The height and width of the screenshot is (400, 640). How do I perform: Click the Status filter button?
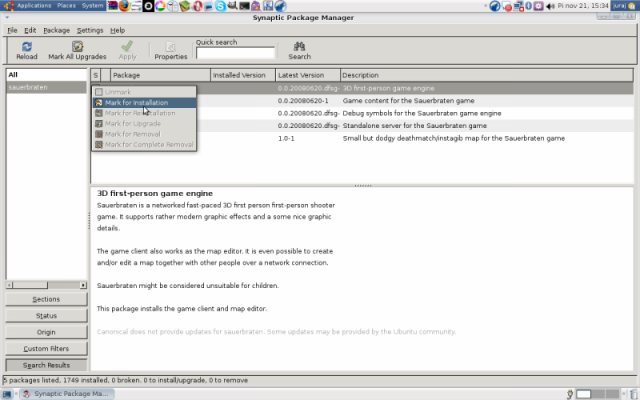click(46, 316)
